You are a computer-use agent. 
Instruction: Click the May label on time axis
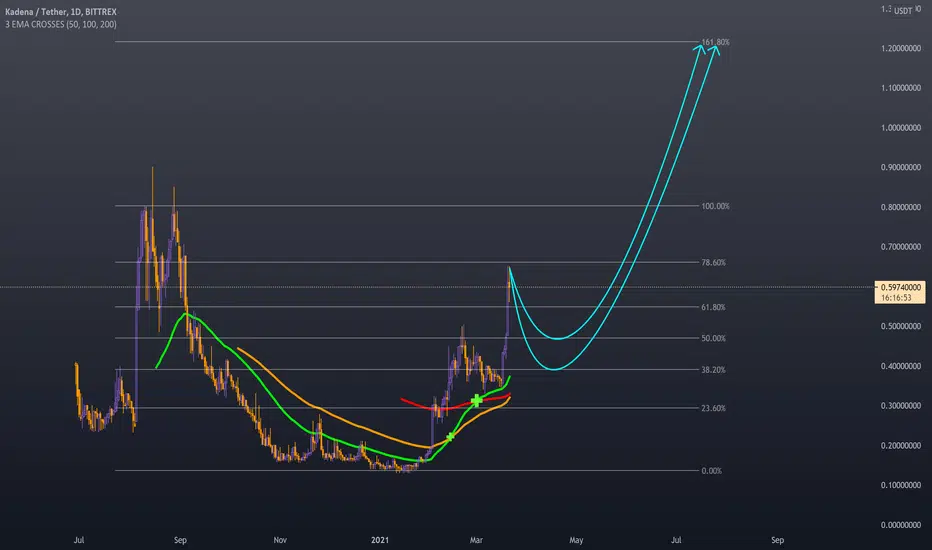click(x=576, y=540)
